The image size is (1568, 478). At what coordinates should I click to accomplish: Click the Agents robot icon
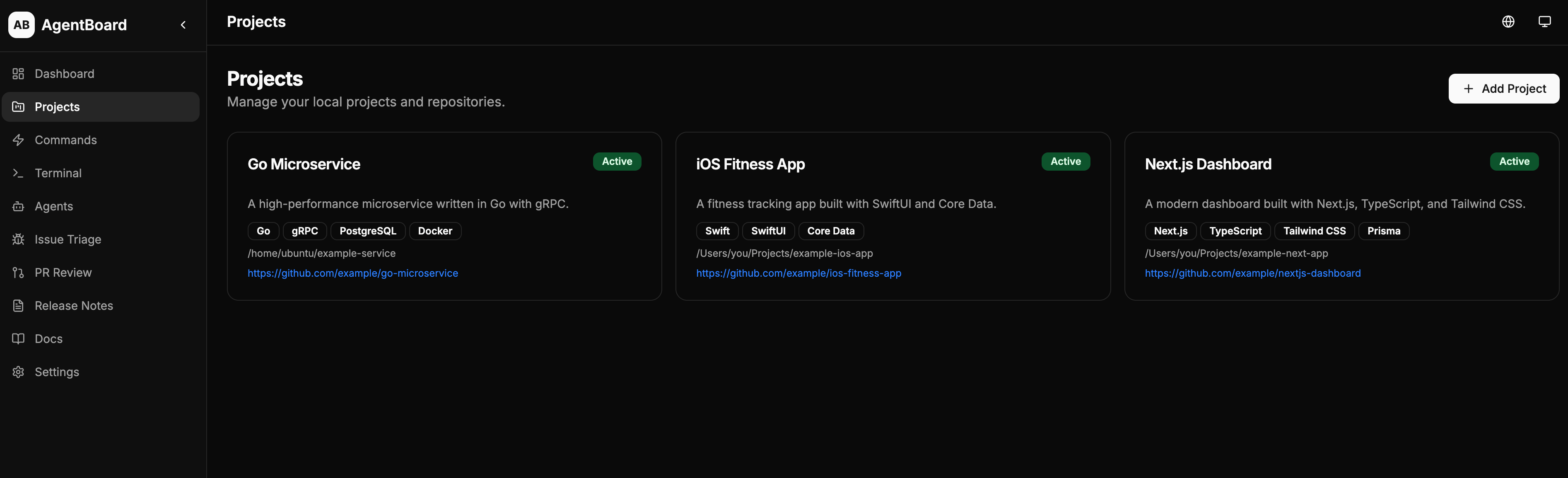(18, 206)
